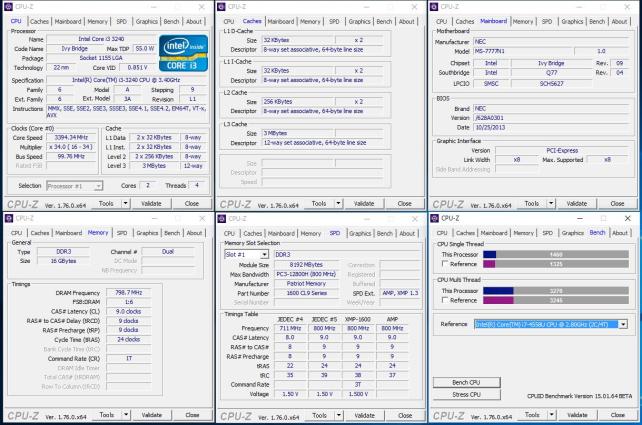642x425 pixels.
Task: Click Validate in the Bench-tab window
Action: pos(577,415)
